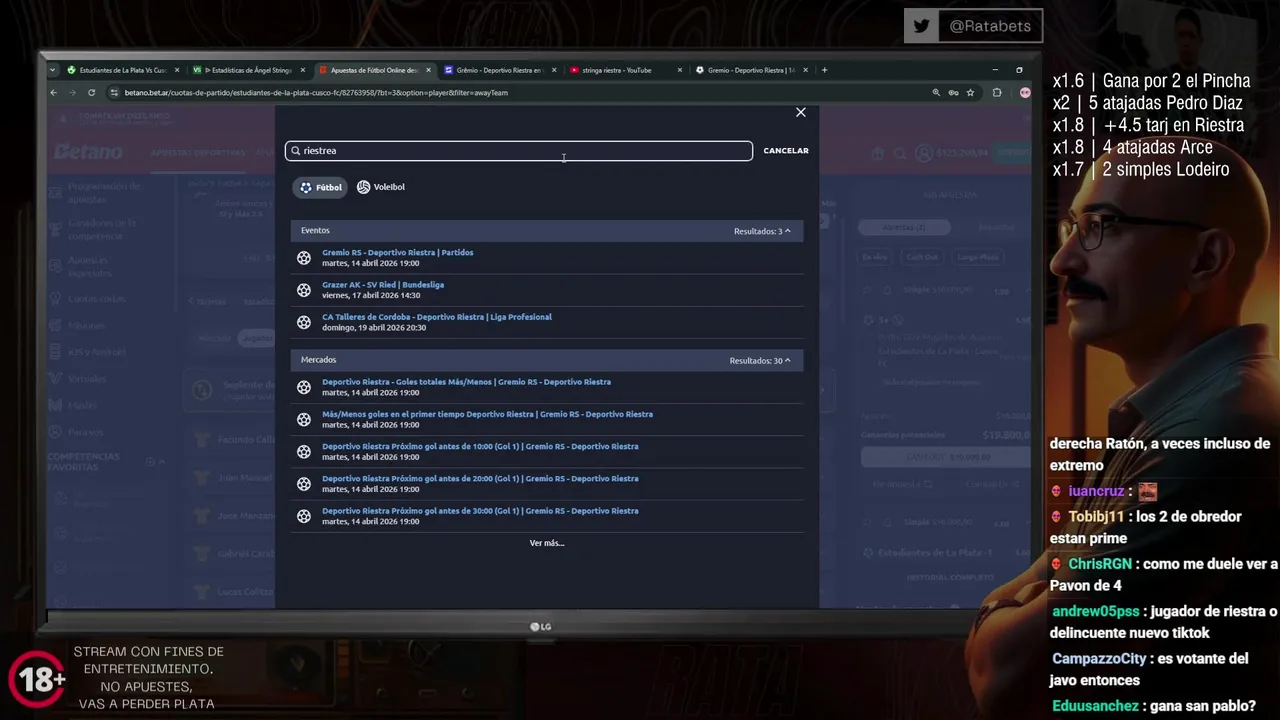Click soccer ball icon beside Gremio RS Partidos
The height and width of the screenshot is (720, 1280).
coord(304,258)
